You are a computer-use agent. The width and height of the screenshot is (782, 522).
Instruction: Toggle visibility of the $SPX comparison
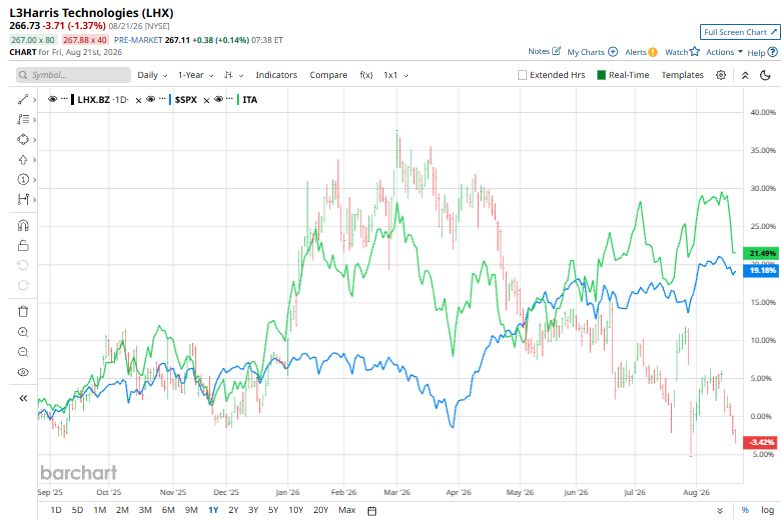coord(150,99)
